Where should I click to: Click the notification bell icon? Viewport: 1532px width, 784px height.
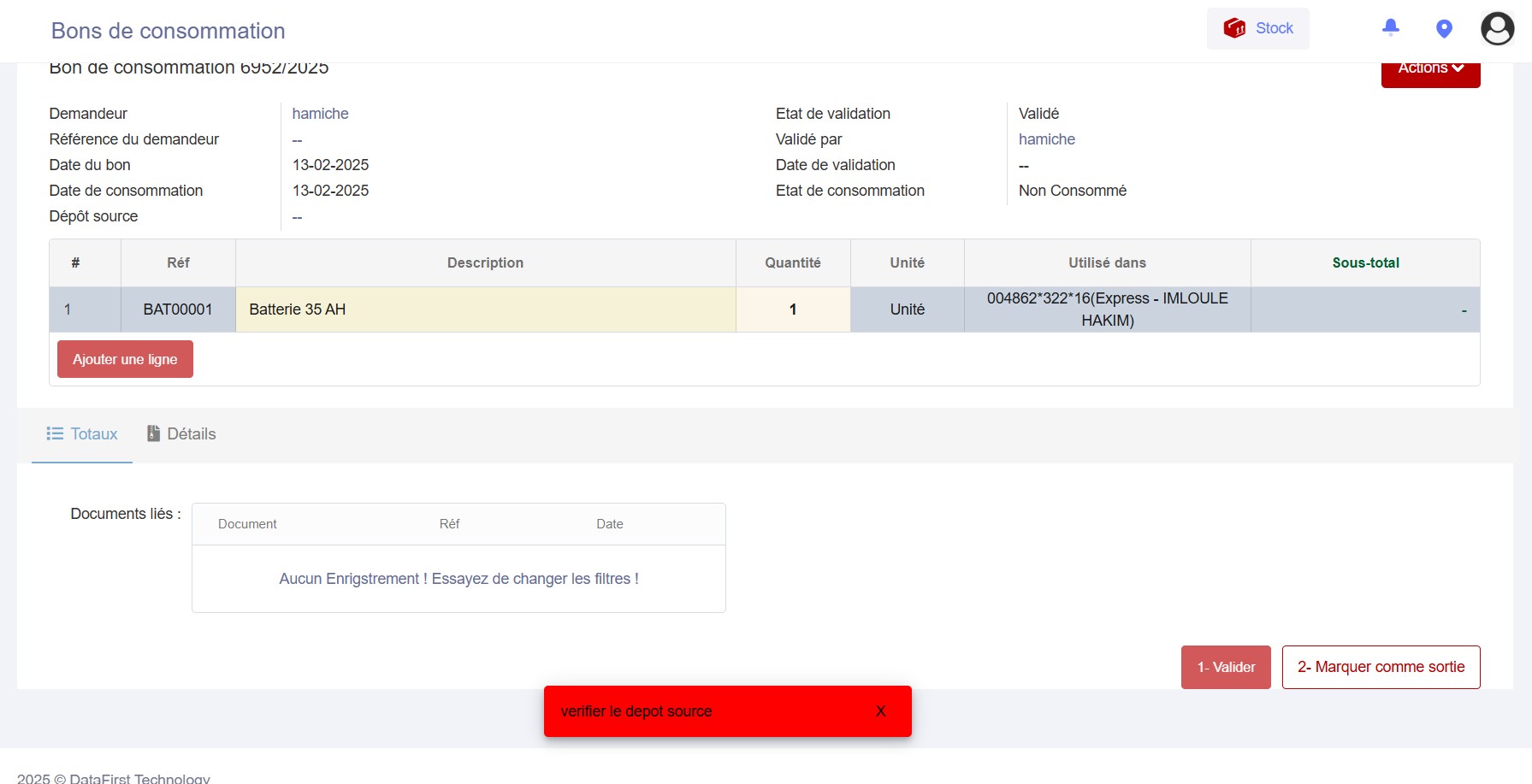pos(1391,28)
